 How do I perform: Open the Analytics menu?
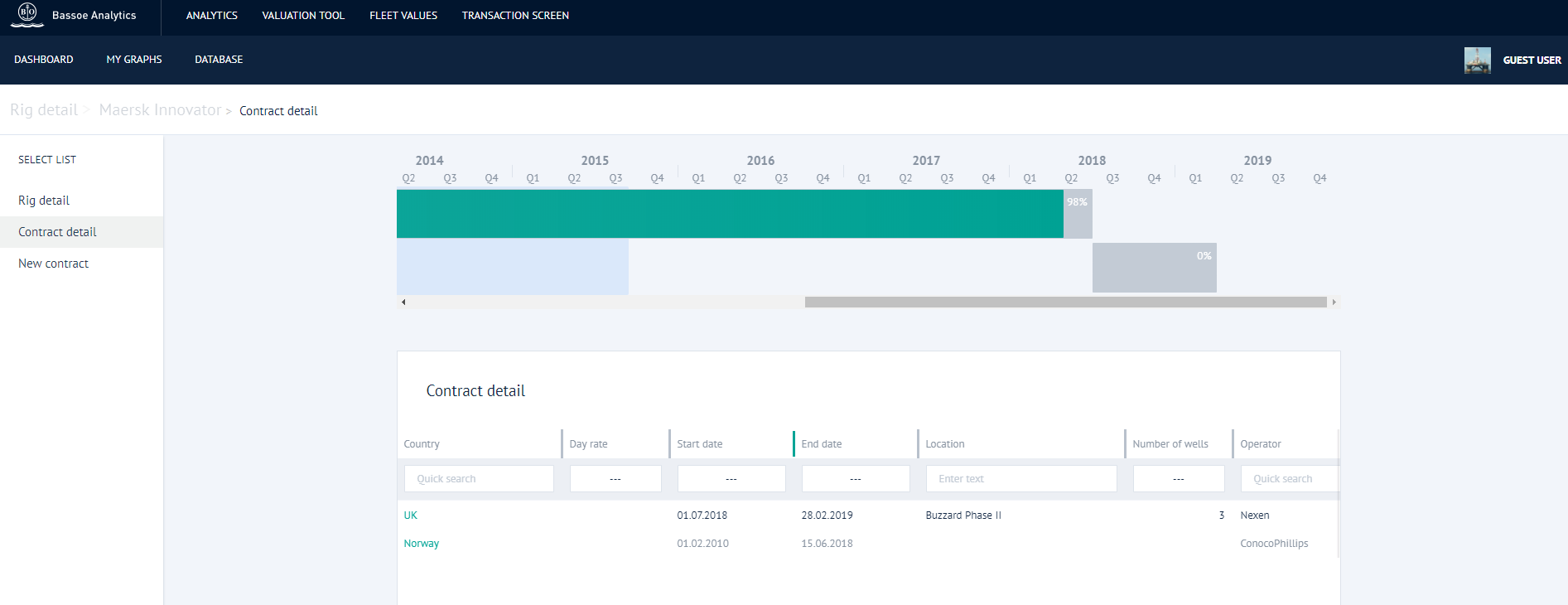[x=211, y=16]
